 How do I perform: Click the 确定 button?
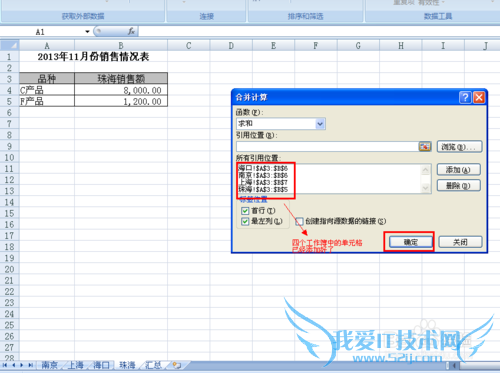click(x=411, y=242)
